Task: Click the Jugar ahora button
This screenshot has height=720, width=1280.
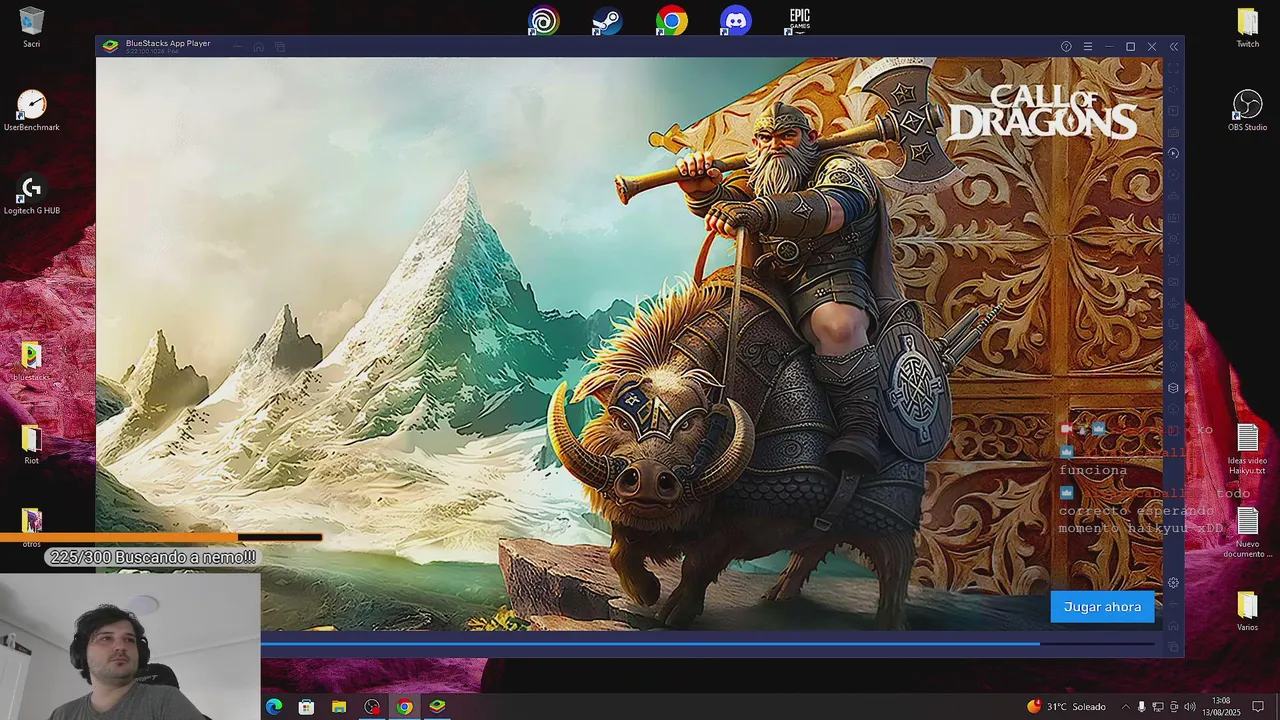Action: click(x=1102, y=607)
